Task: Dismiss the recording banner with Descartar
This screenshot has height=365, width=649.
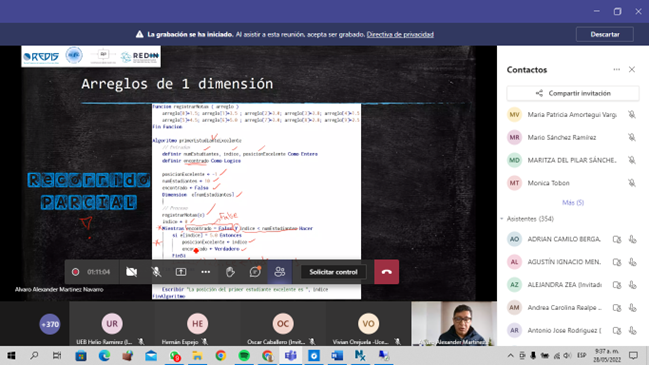Action: 605,34
